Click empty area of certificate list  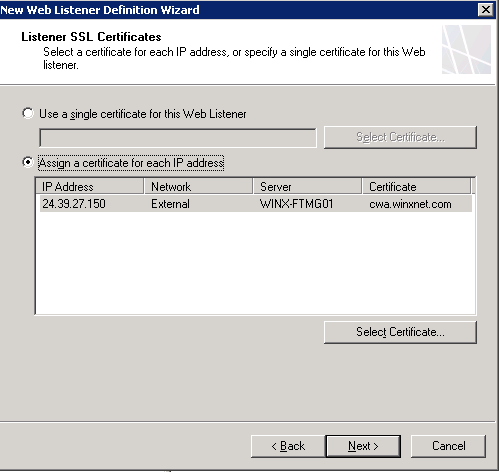click(256, 263)
